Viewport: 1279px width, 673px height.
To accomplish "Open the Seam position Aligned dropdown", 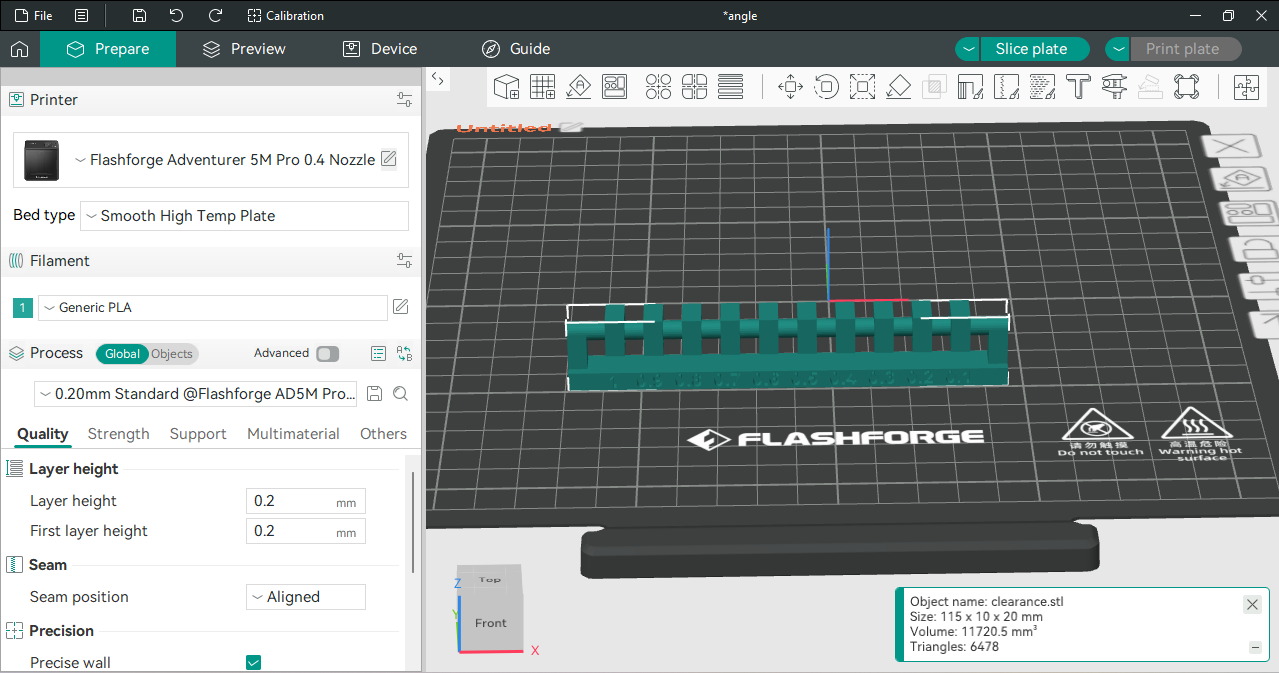I will coord(305,597).
